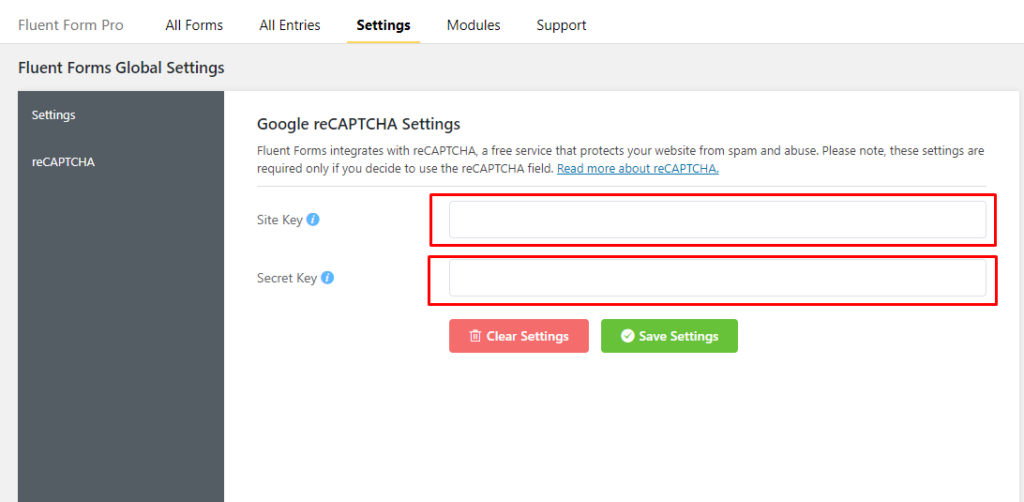Screen dimensions: 1024x502
Task: Click the Google reCAPTCHA Settings heading
Action: (359, 123)
